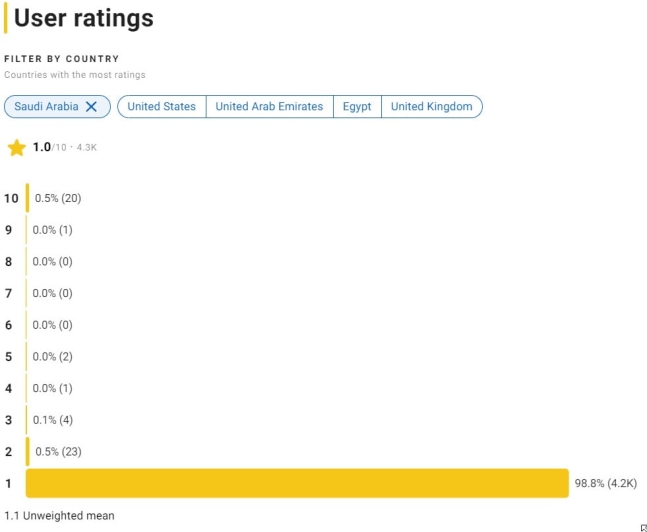Click the FILTER BY COUNTRY label
Image resolution: width=647 pixels, height=532 pixels.
61,59
